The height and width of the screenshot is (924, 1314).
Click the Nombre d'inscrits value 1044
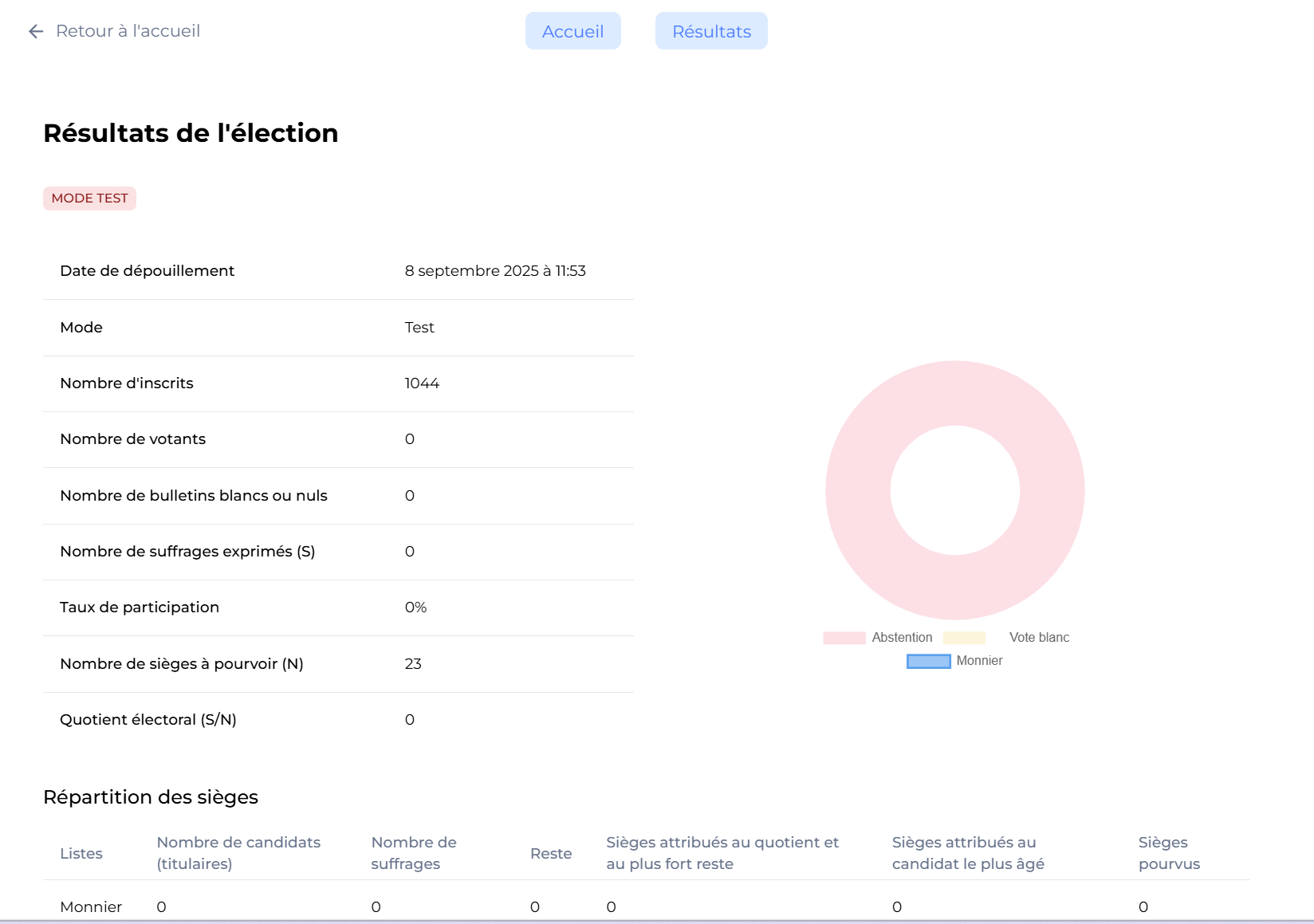pos(422,383)
